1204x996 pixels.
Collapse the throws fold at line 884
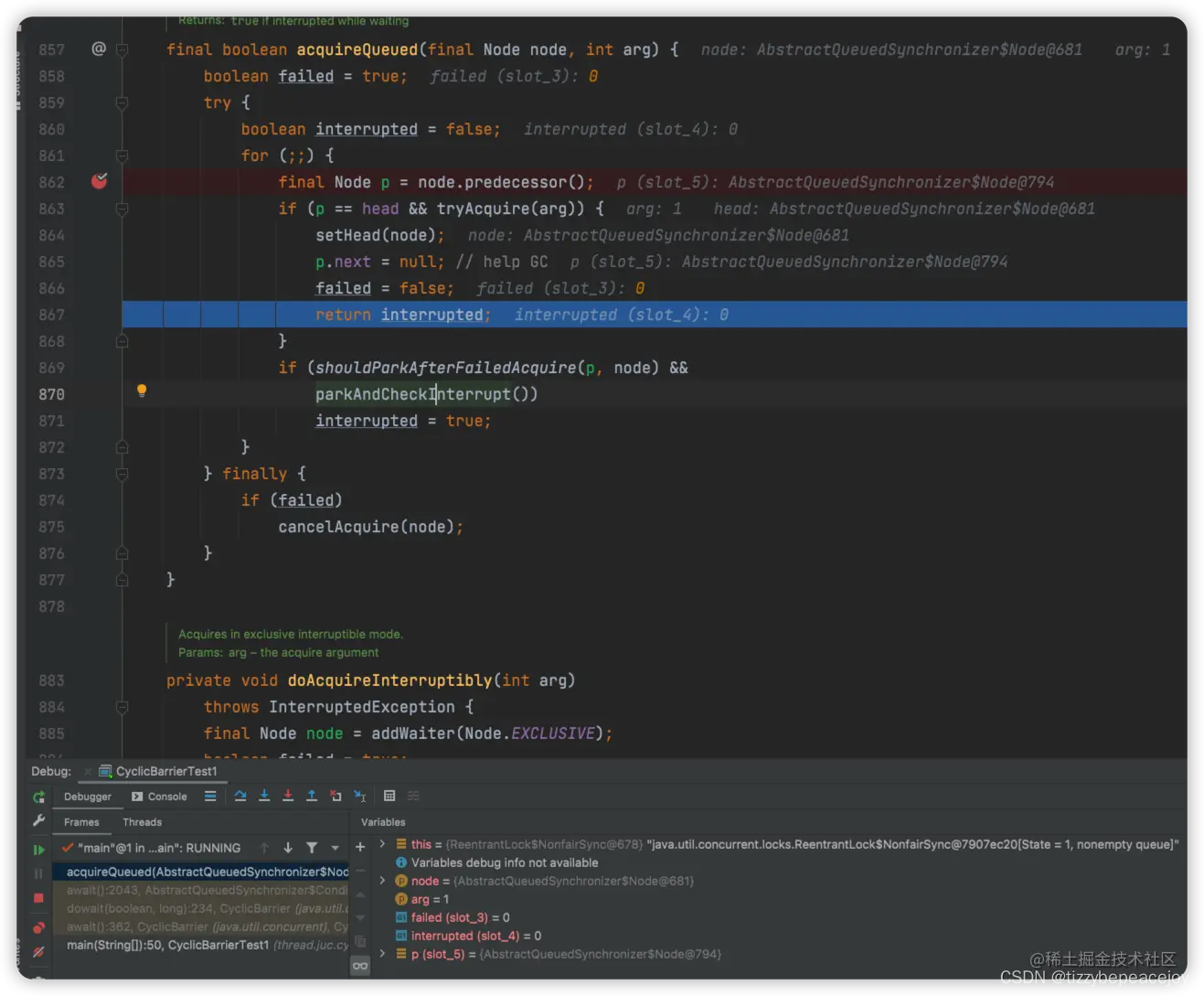click(122, 707)
